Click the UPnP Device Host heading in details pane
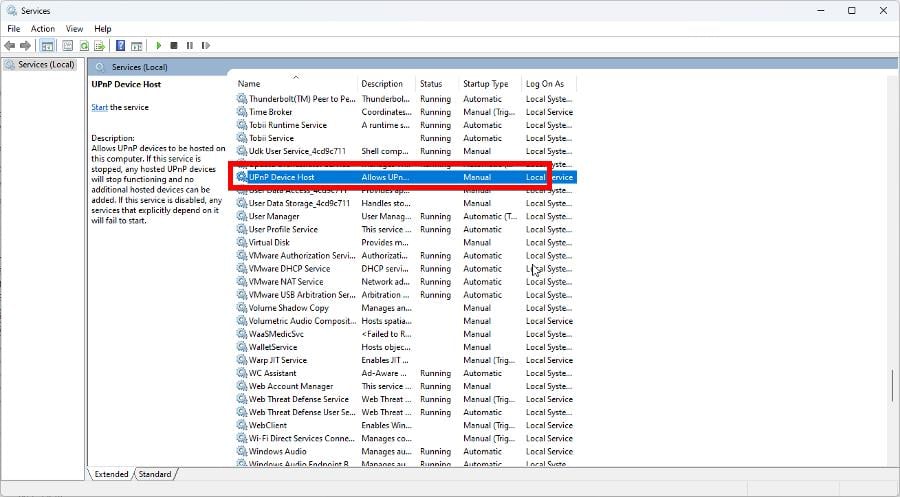The height and width of the screenshot is (497, 900). (x=126, y=84)
